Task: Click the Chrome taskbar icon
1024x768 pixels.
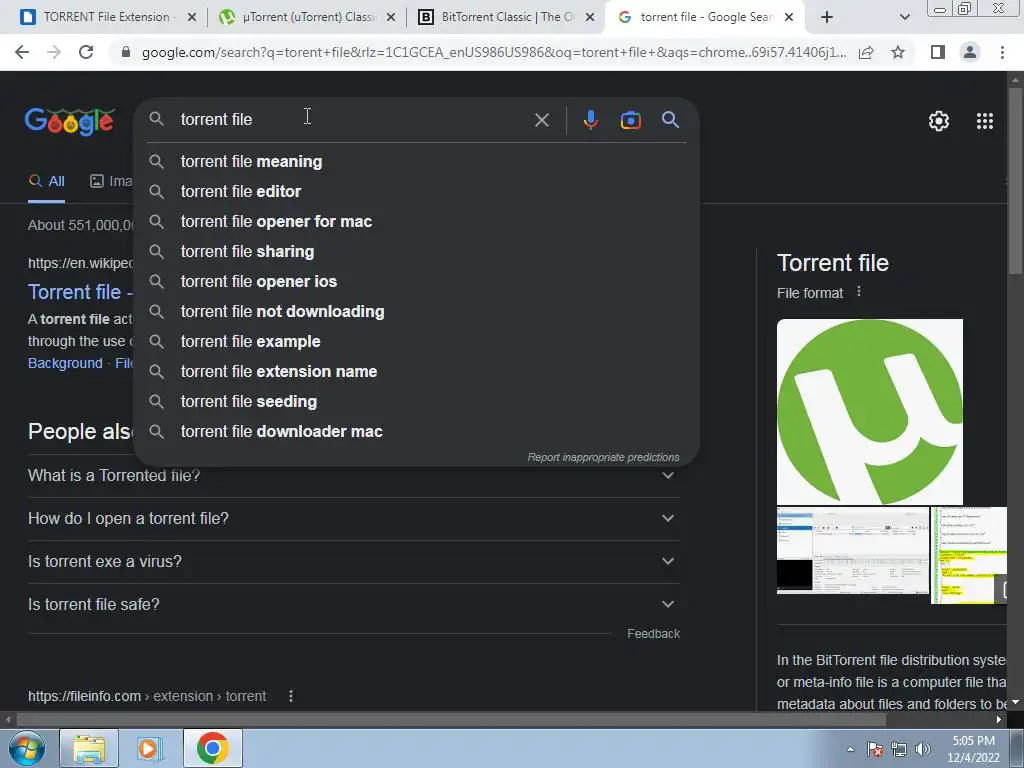Action: point(212,748)
